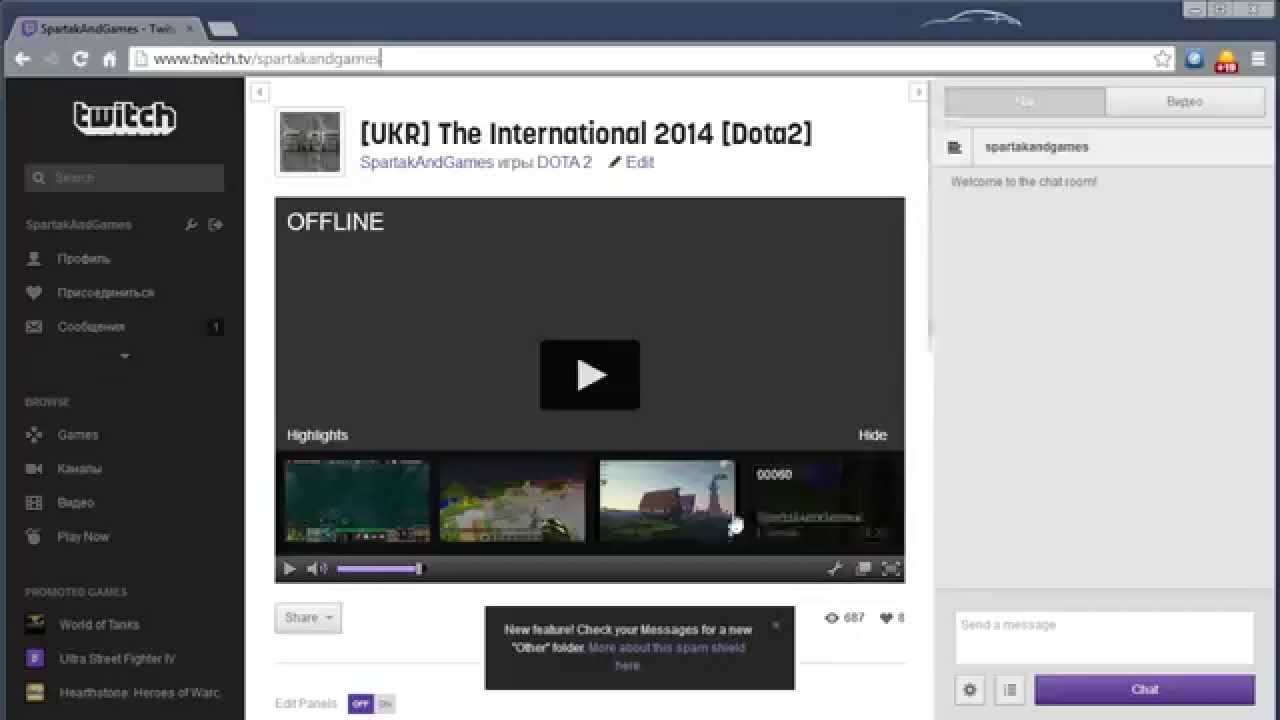
Task: Toggle the Edit Panels OFF/ON switch
Action: point(372,704)
